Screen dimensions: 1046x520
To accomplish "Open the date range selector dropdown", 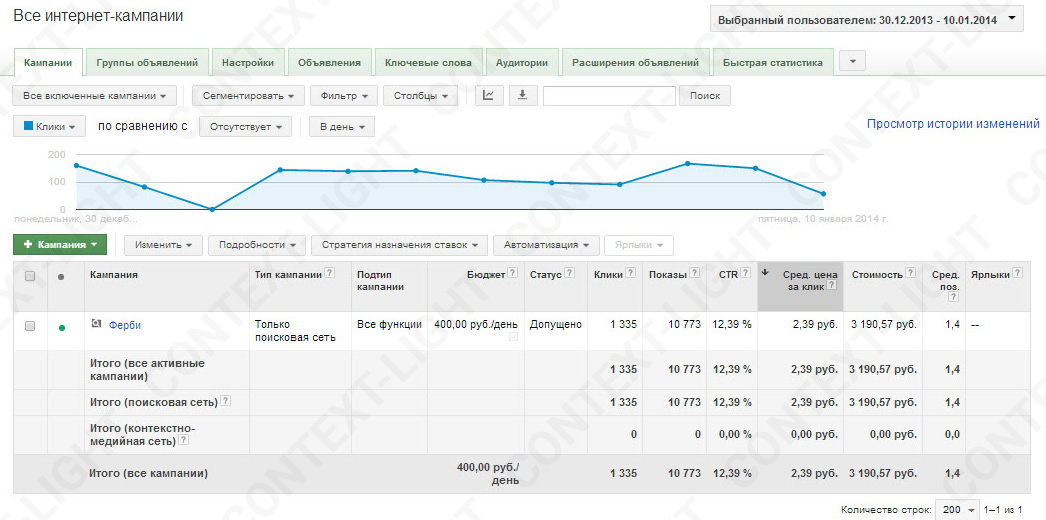I will [x=866, y=19].
